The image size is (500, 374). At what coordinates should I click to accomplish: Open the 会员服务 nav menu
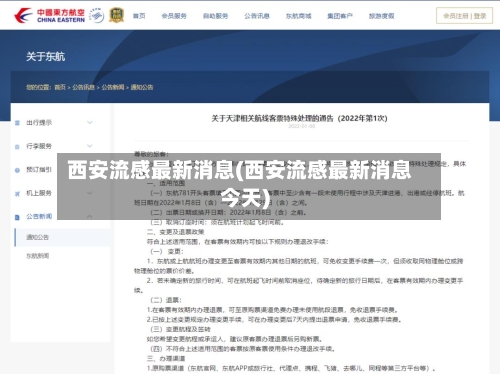click(x=174, y=16)
